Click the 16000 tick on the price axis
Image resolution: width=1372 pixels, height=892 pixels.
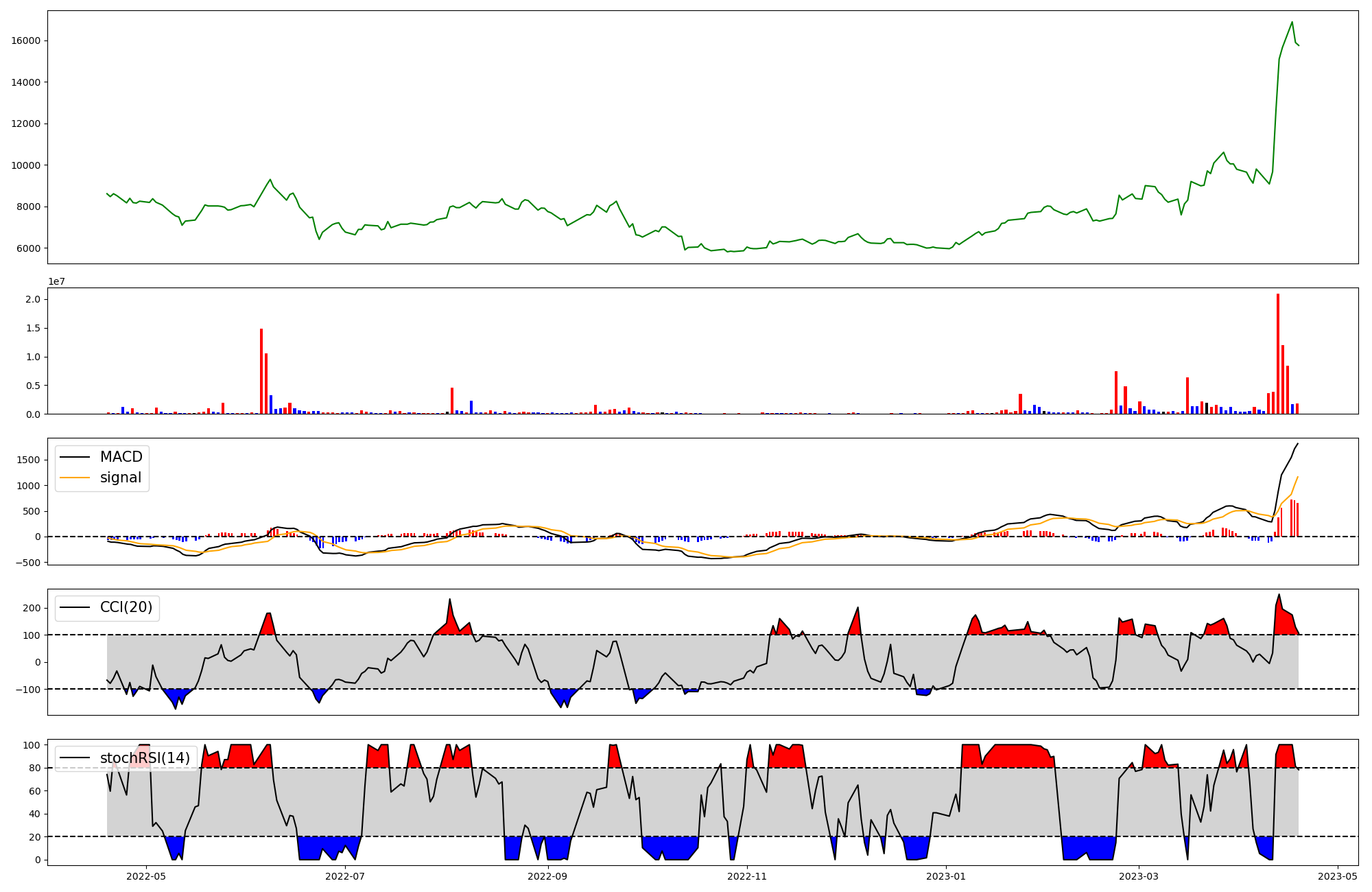[26, 40]
